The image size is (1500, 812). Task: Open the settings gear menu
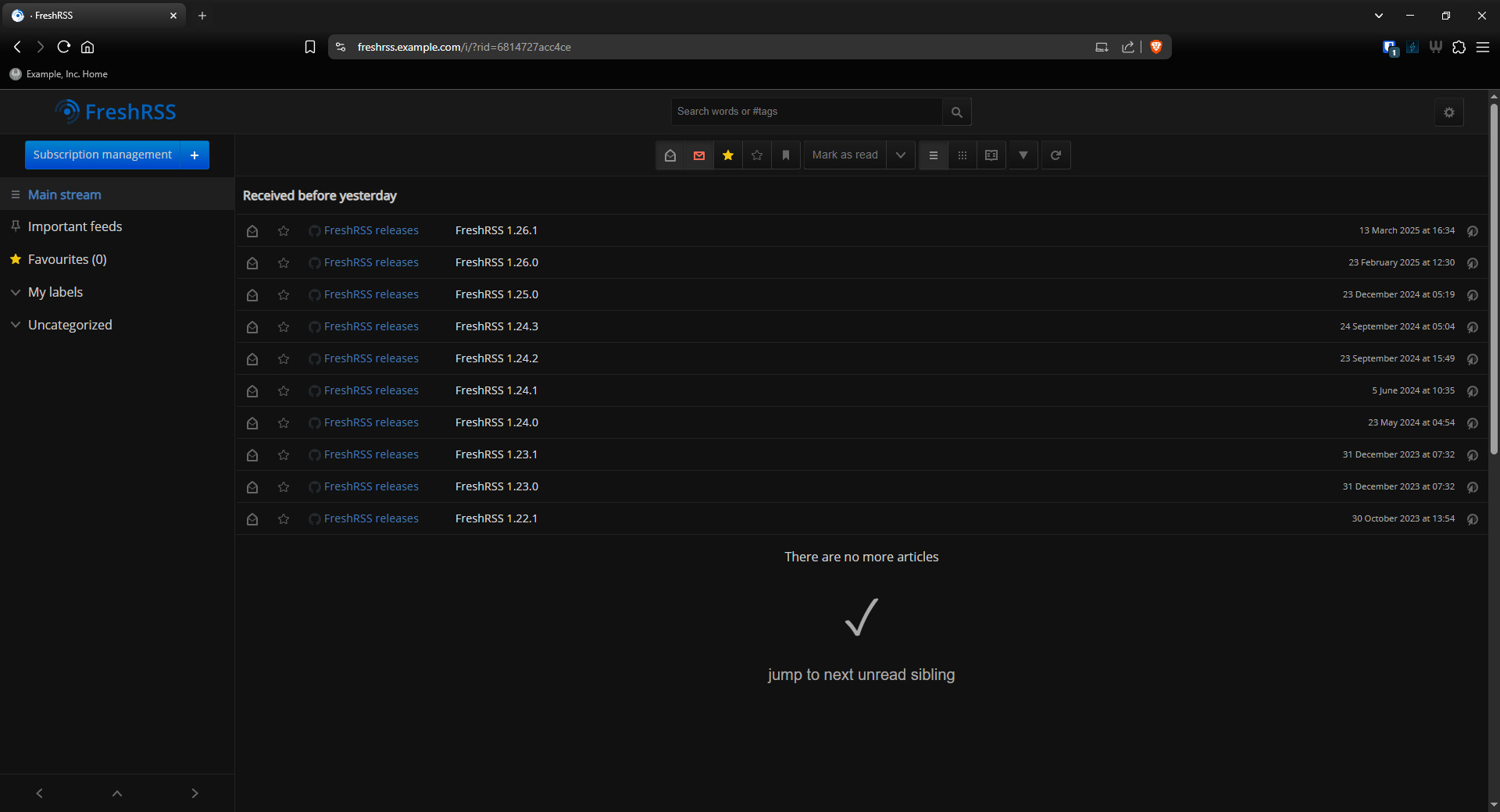tap(1449, 112)
